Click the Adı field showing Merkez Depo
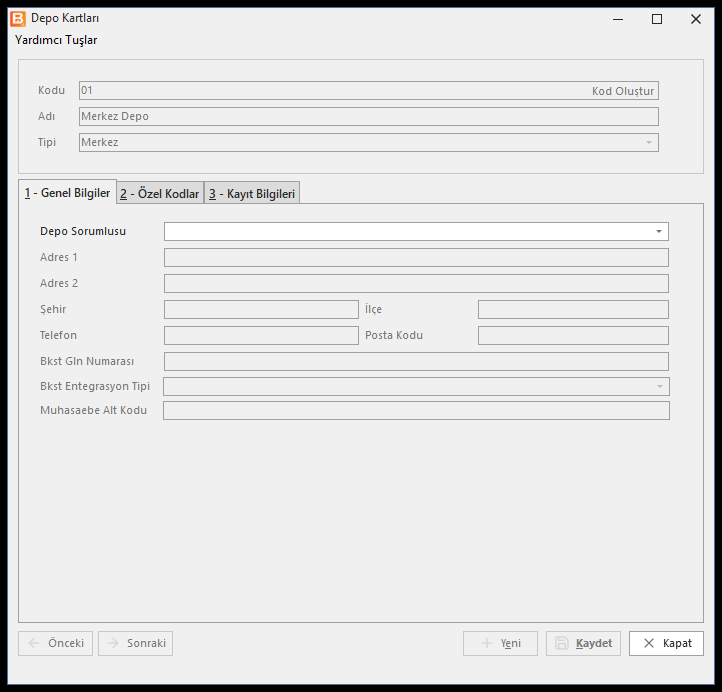The image size is (722, 692). pos(368,116)
